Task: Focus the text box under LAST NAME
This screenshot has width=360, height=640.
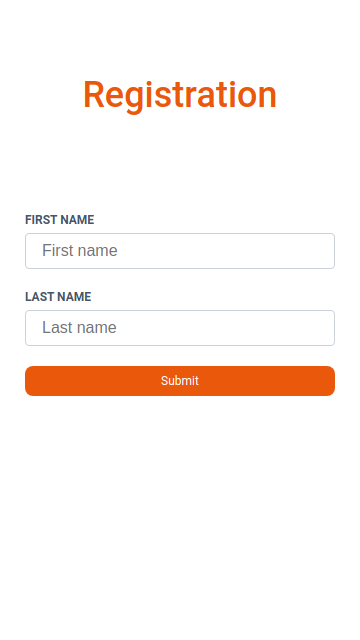Action: click(180, 328)
